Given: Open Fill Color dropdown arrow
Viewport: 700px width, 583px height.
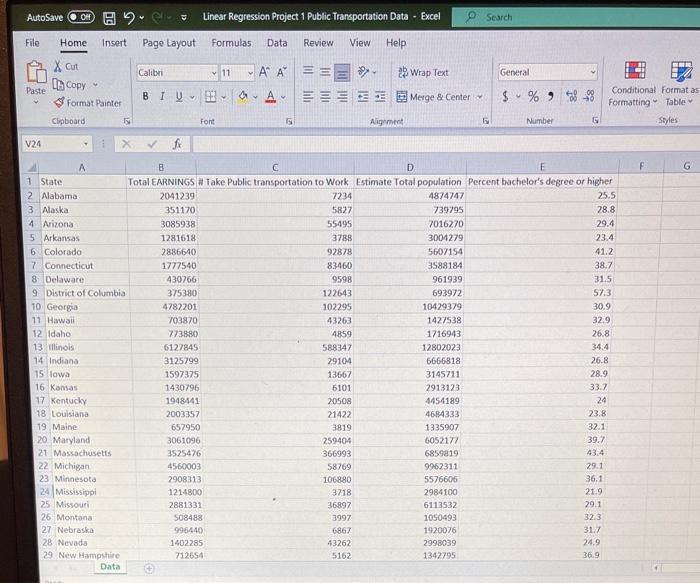Looking at the screenshot, I should tap(255, 97).
